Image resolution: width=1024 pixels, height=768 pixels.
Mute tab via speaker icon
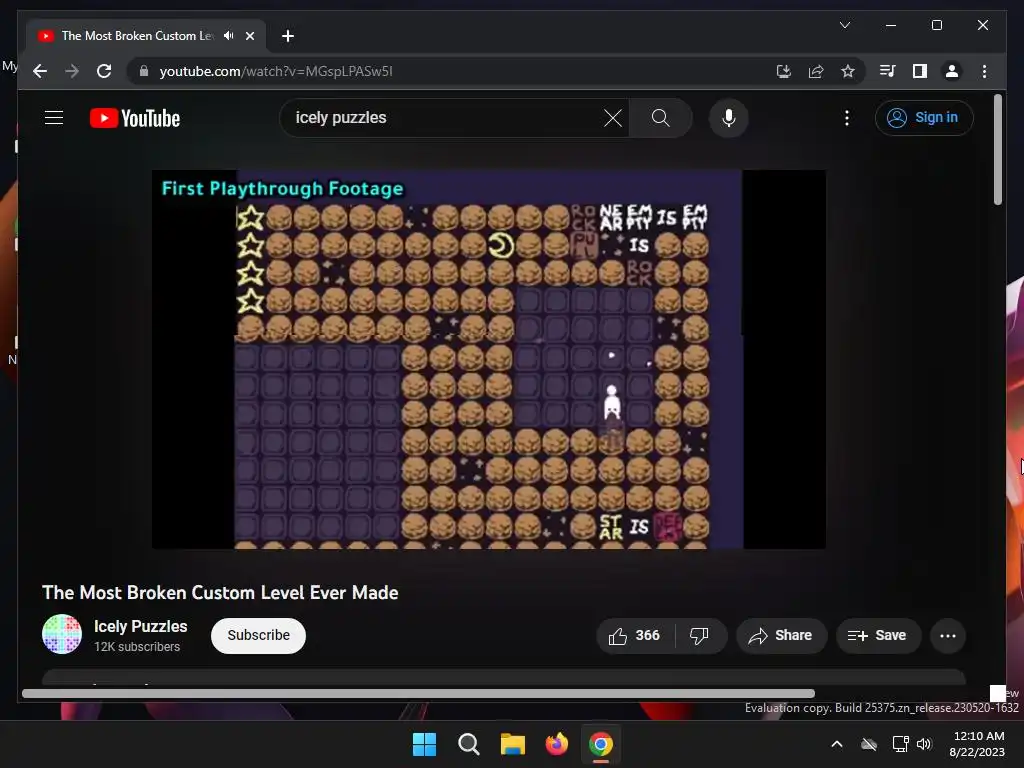click(x=228, y=36)
